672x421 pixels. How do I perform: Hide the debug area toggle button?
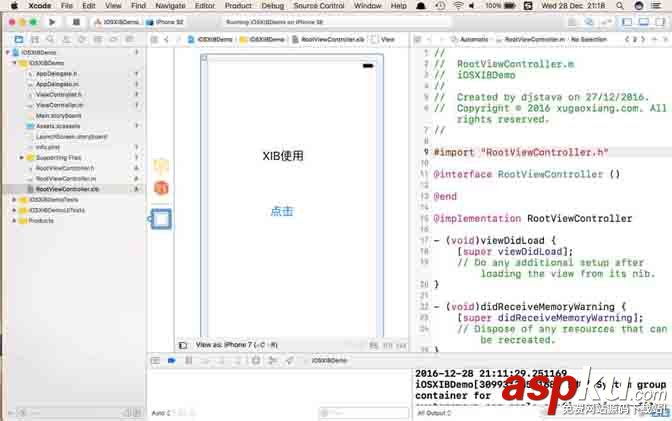click(x=156, y=361)
